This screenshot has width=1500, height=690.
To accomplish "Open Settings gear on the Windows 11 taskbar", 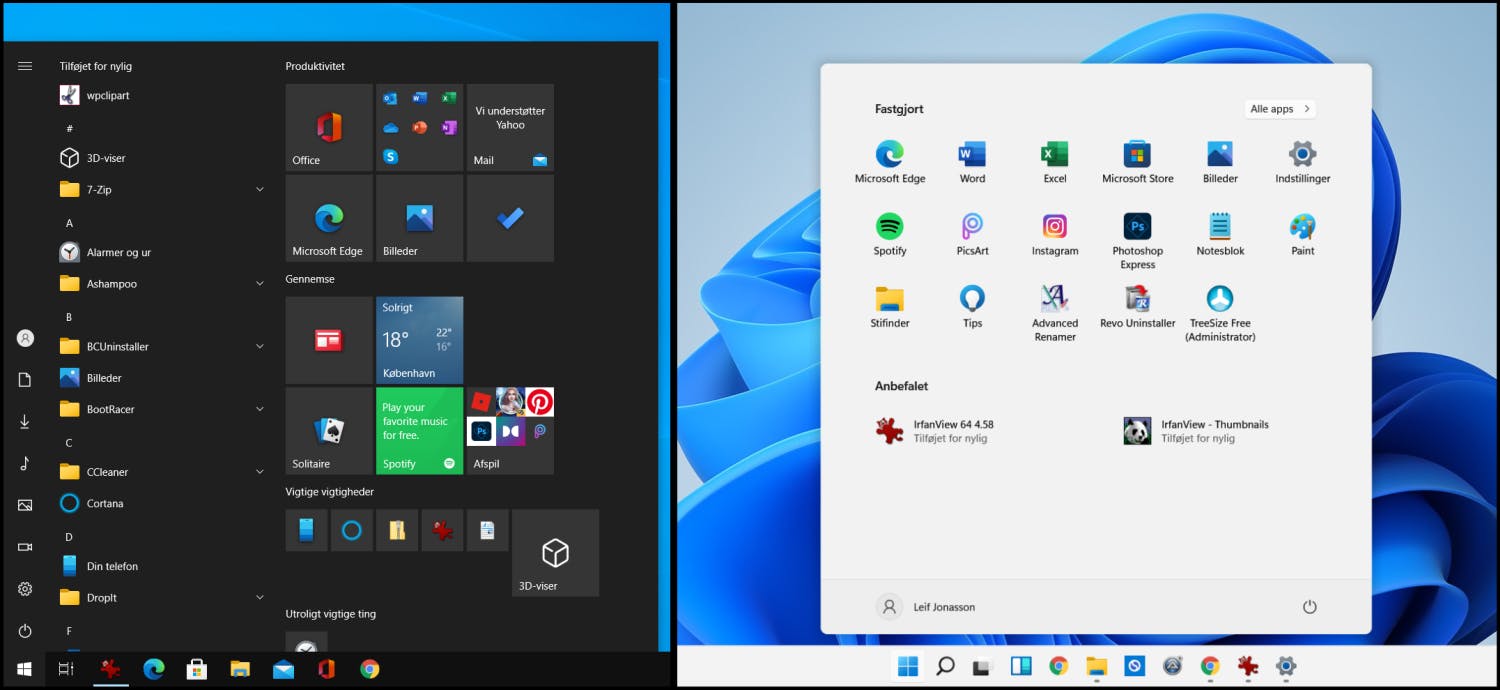I will point(1285,666).
